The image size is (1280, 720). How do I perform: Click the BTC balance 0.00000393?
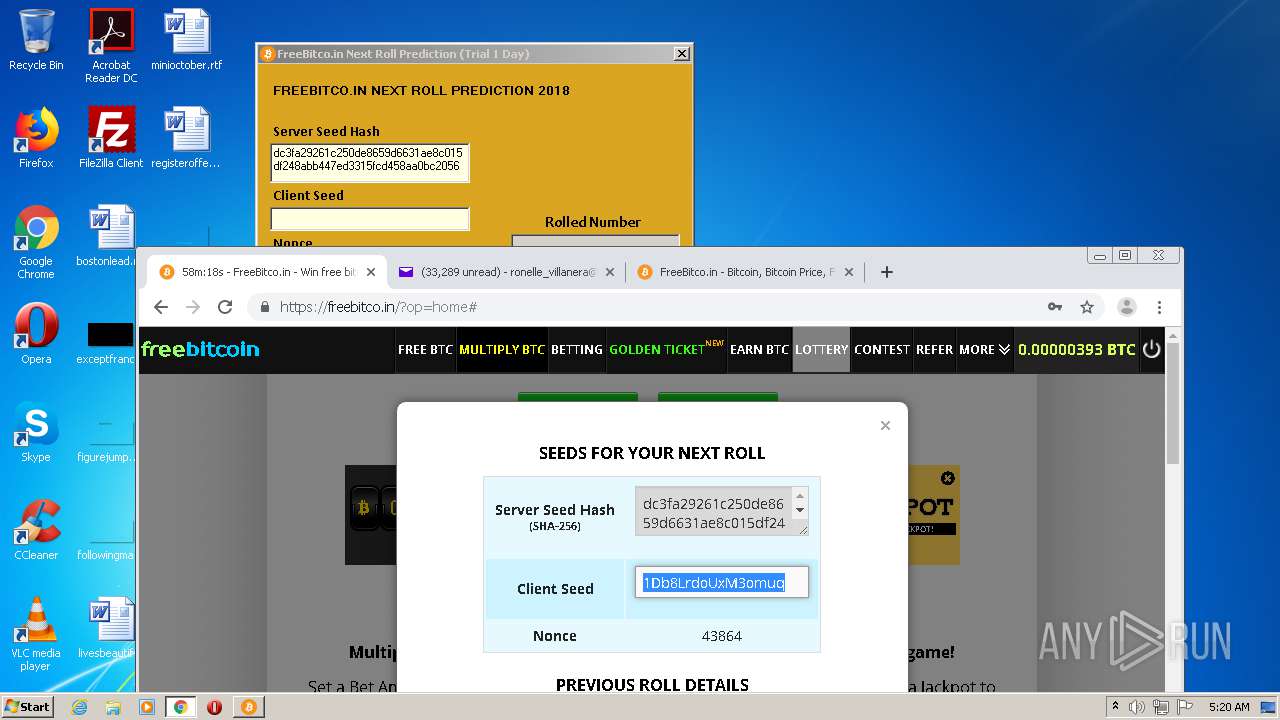[x=1076, y=350]
